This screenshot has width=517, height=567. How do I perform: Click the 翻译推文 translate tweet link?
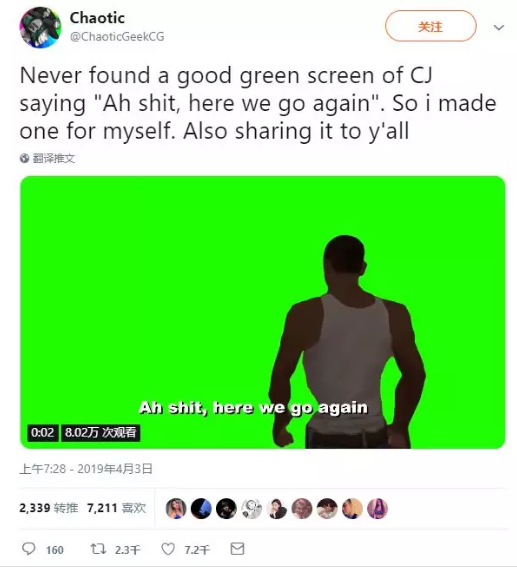[54, 158]
